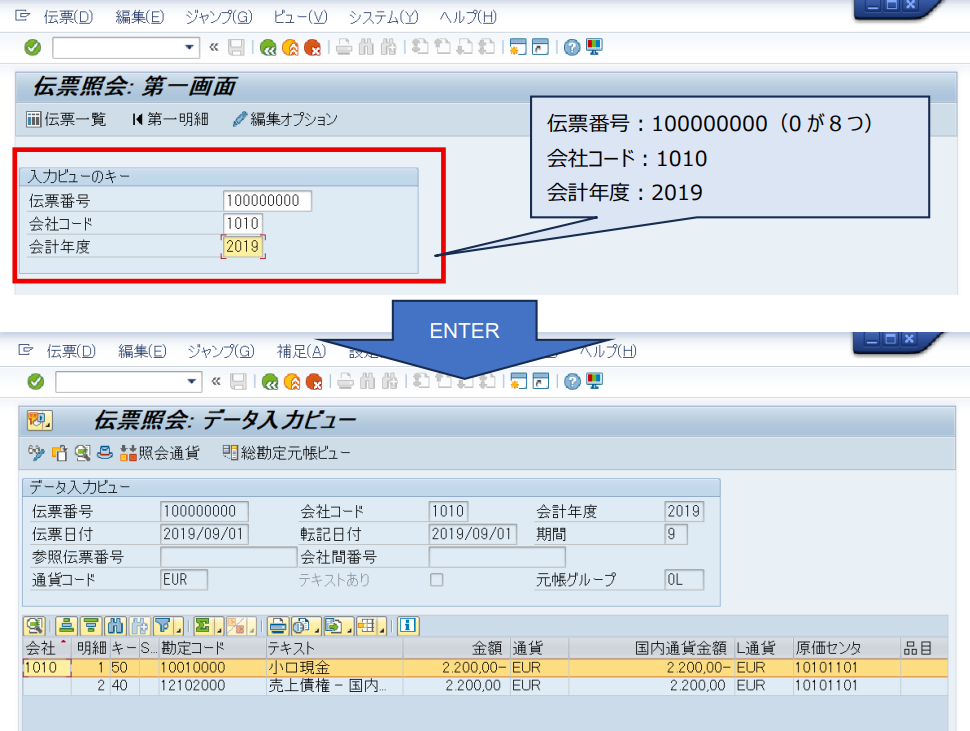Click the Back green arrow icon in upper window
Viewport: 970px width, 731px height.
click(268, 47)
